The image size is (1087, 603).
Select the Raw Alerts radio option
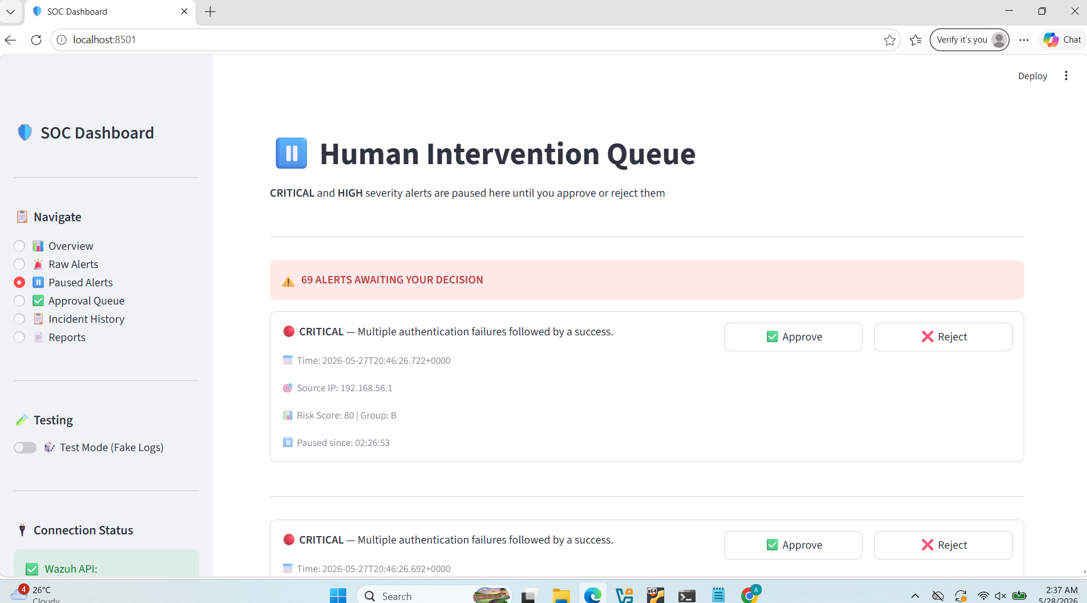[19, 264]
